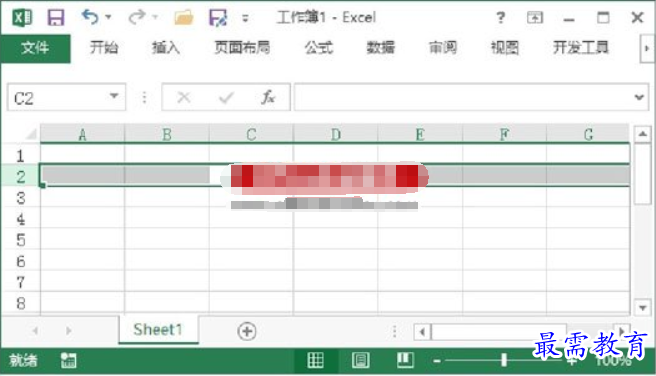Go to the next sheet tab
This screenshot has width=656, height=376.
point(69,331)
